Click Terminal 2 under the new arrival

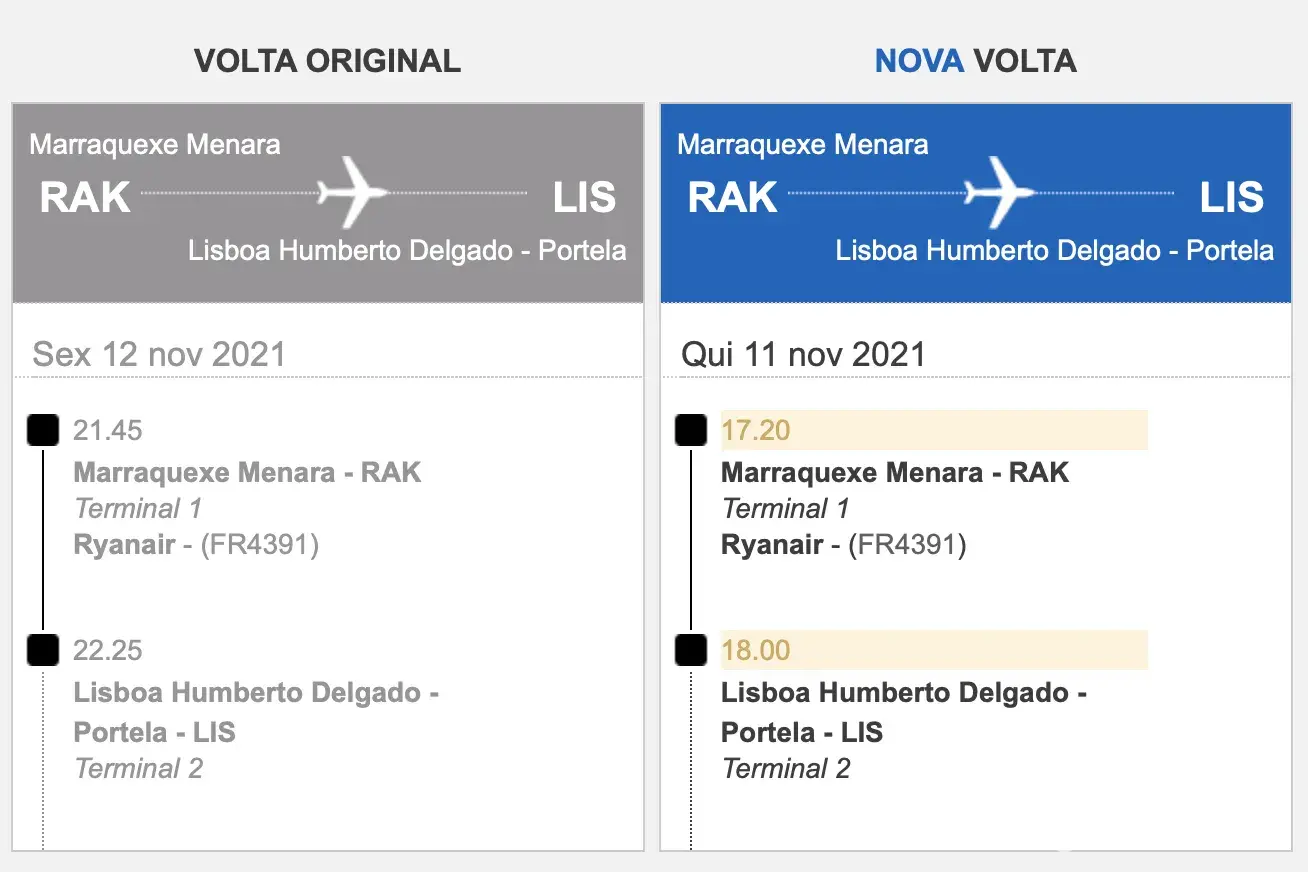pyautogui.click(x=786, y=769)
